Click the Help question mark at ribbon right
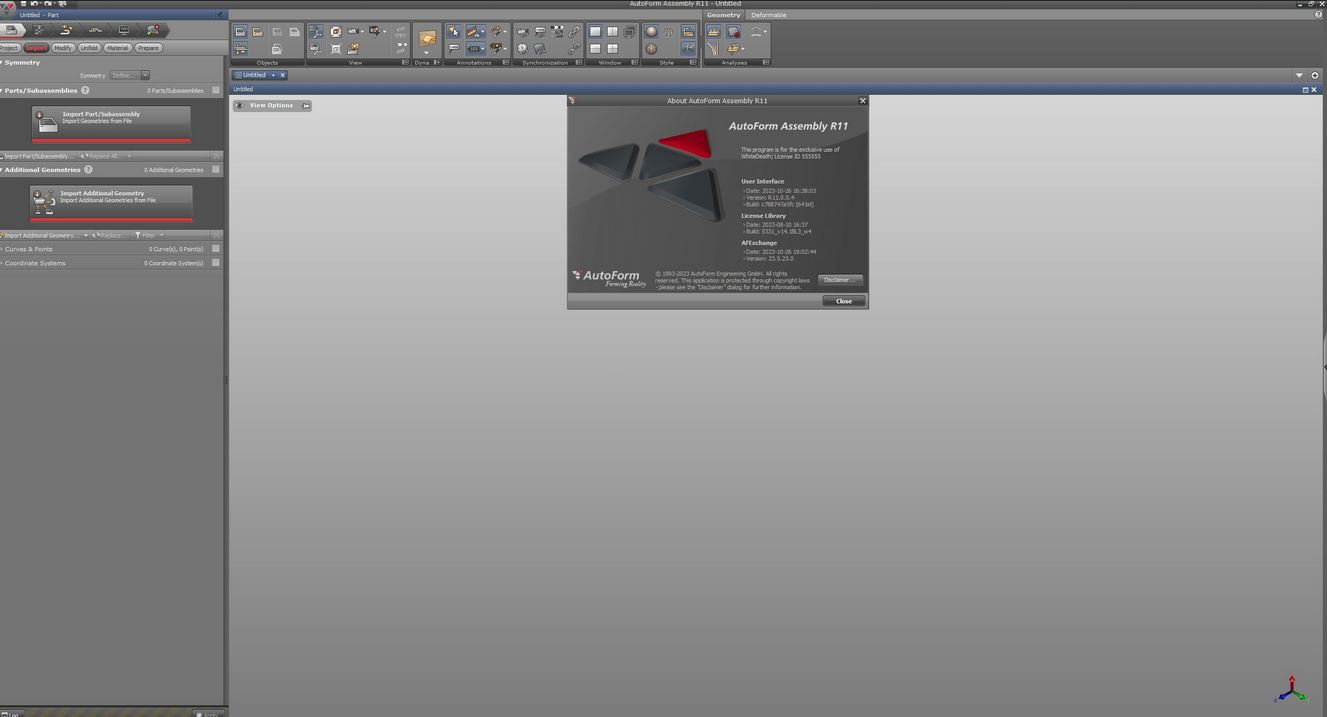This screenshot has height=717, width=1327. click(x=1318, y=15)
